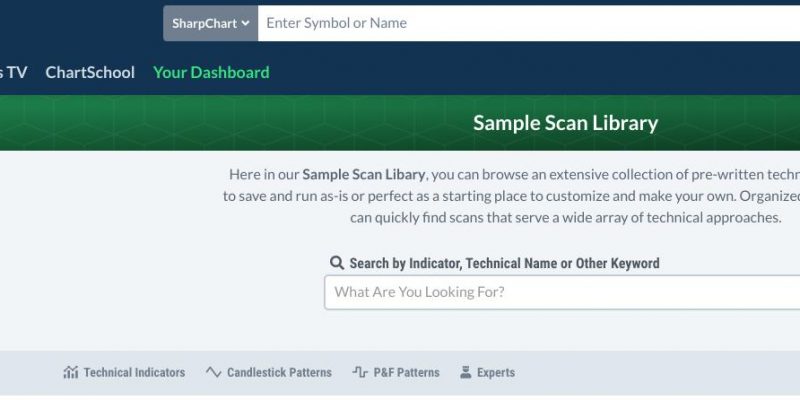
Task: Go to ChartSchool in the nav bar
Action: click(90, 72)
